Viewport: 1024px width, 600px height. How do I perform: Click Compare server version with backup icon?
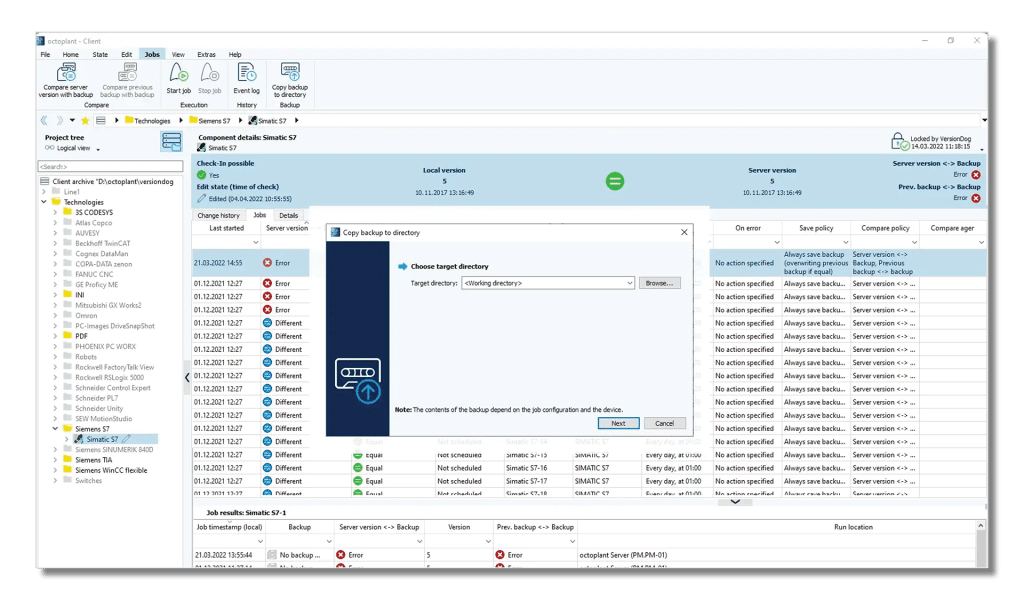pos(66,73)
